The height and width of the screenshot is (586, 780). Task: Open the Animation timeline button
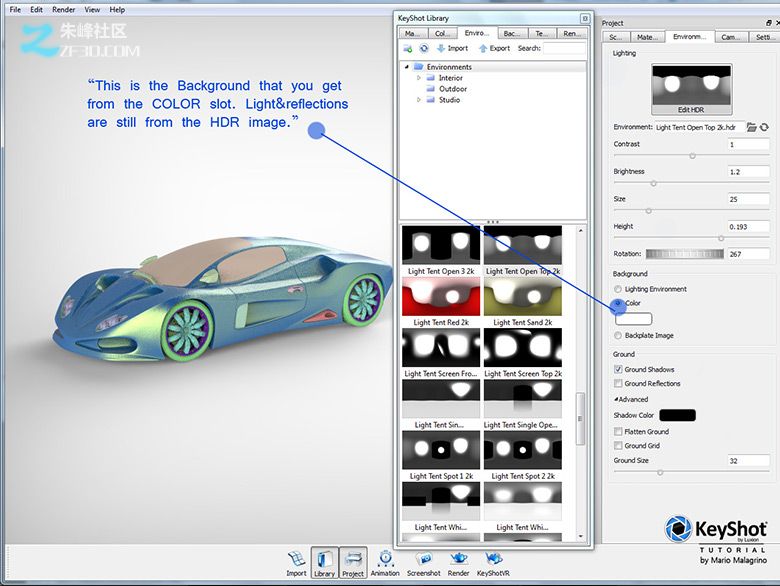coord(385,563)
